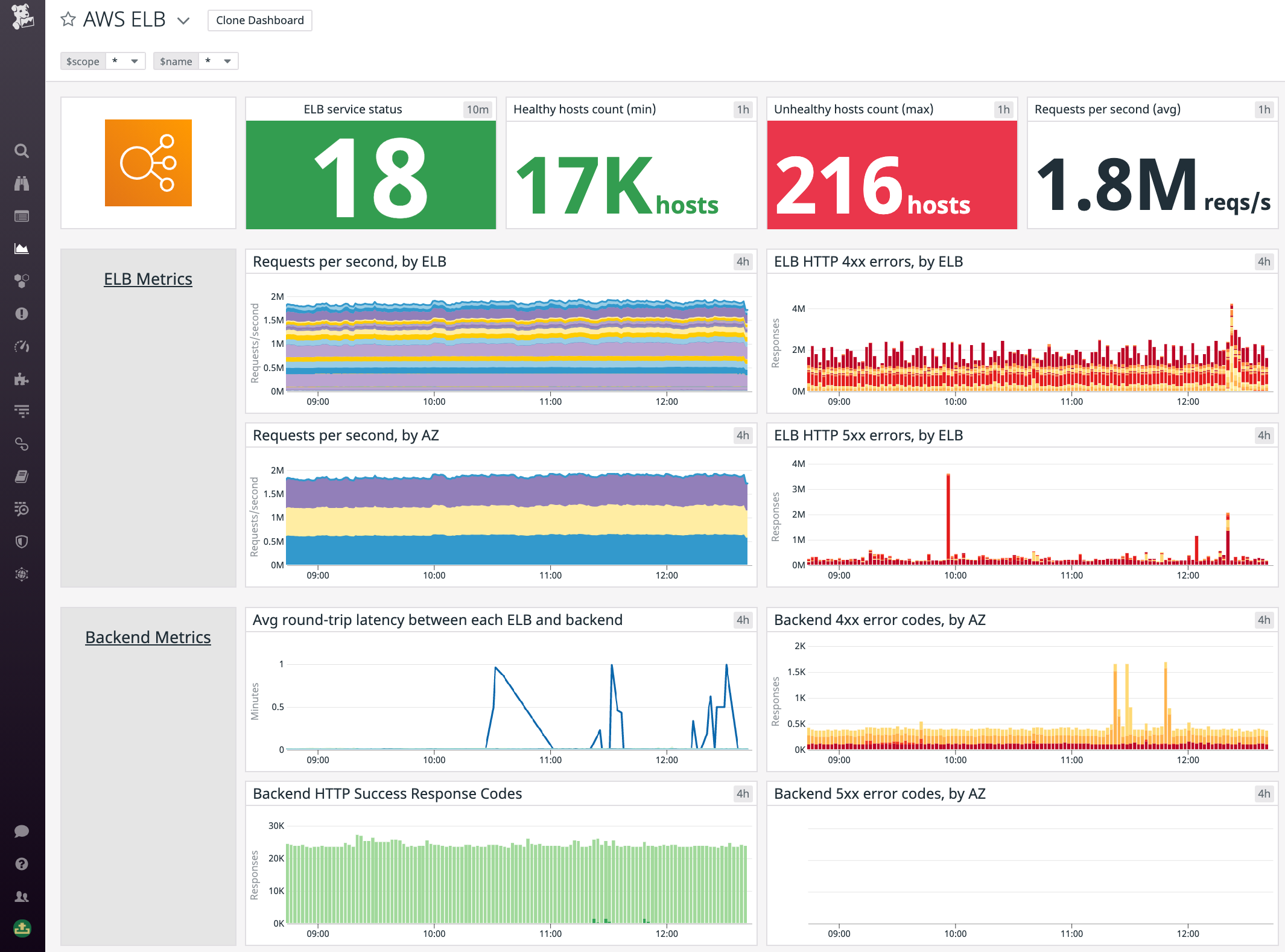Star the AWS ELB dashboard

68,20
